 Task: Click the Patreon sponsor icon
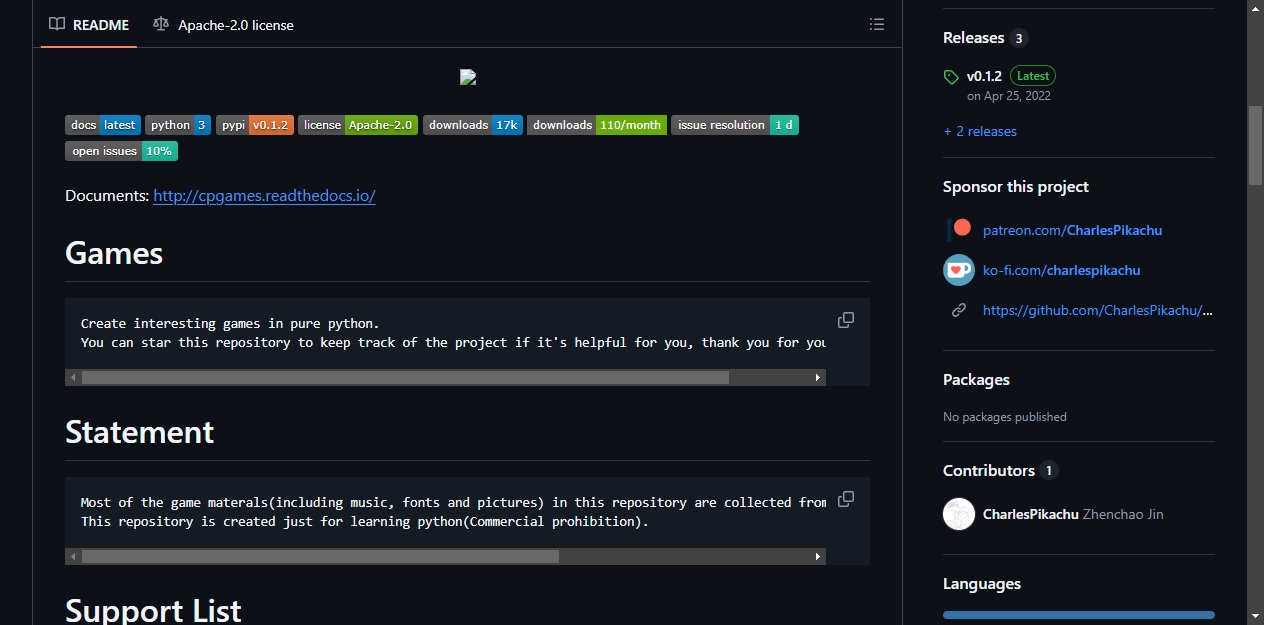click(959, 229)
